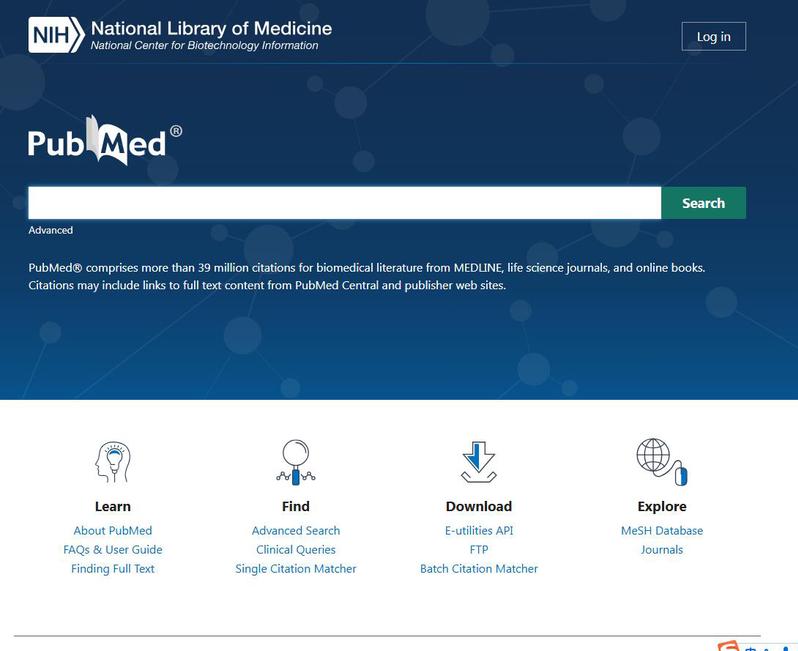This screenshot has height=651, width=798.
Task: Open the E-utilities API link
Action: tap(479, 531)
